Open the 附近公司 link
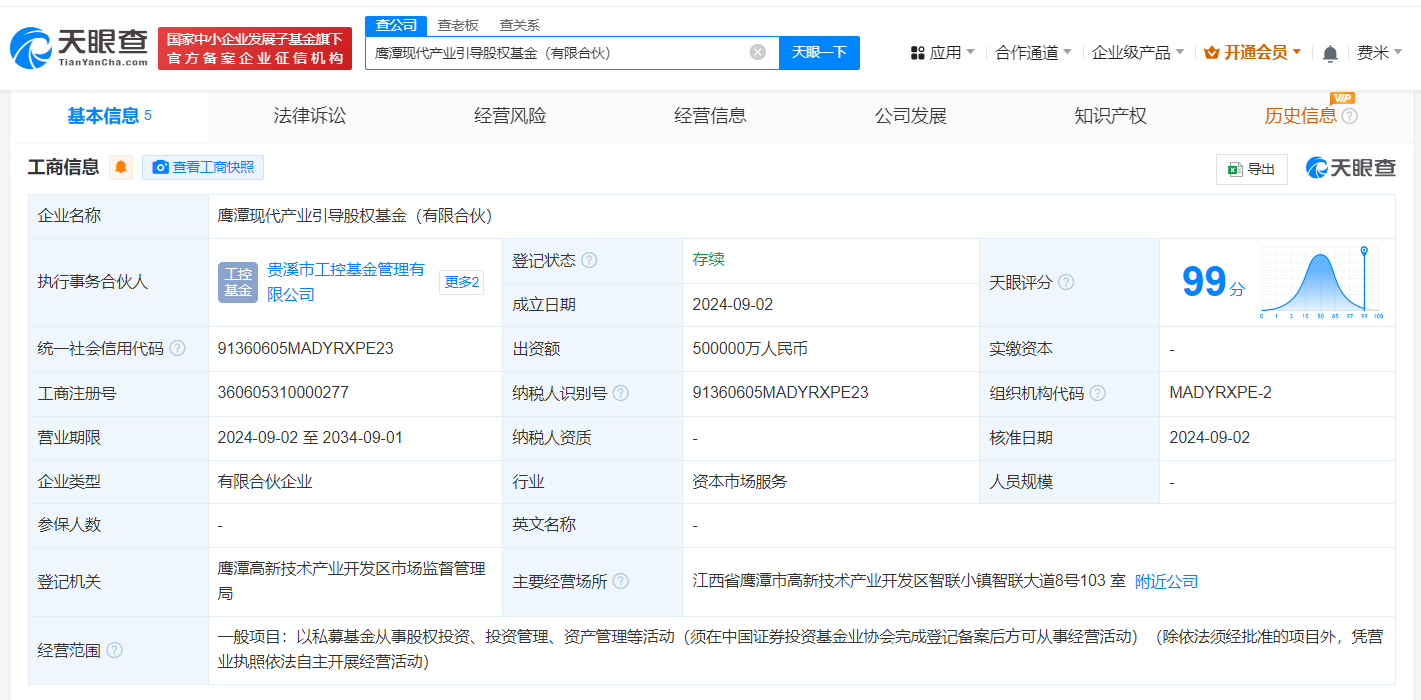This screenshot has width=1421, height=700. click(1164, 580)
